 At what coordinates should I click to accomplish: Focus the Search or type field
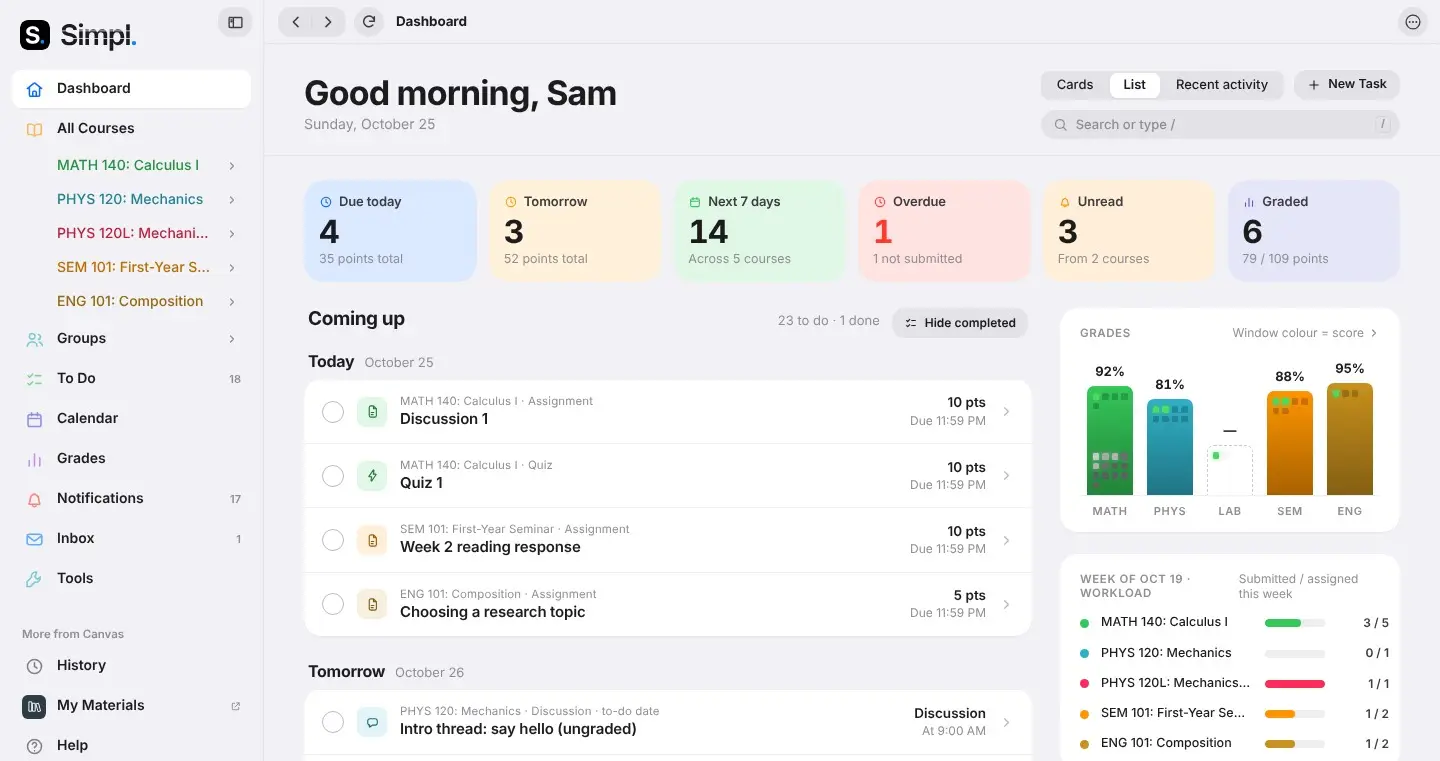pos(1220,125)
